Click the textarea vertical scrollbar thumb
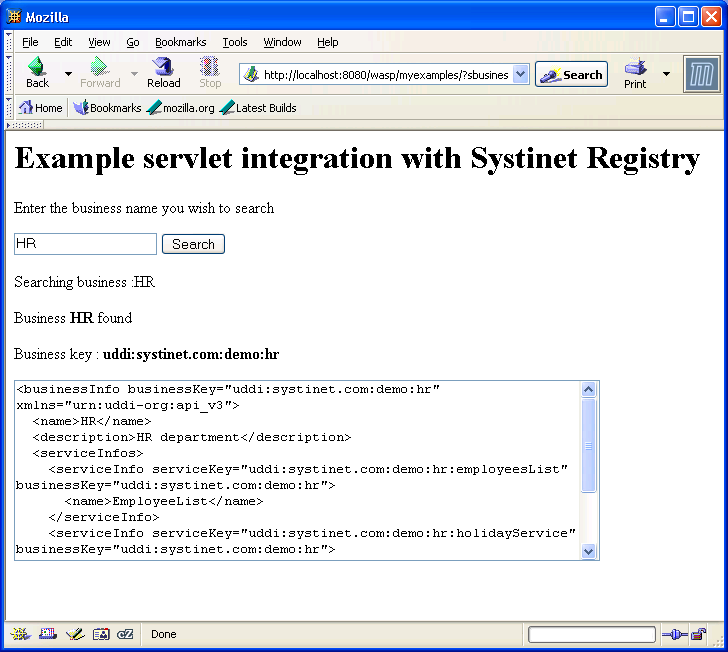This screenshot has width=728, height=652. click(588, 445)
